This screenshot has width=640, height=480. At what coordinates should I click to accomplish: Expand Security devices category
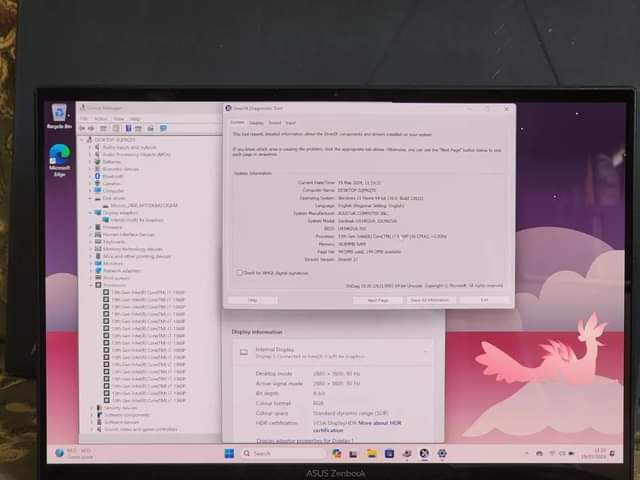pyautogui.click(x=91, y=408)
